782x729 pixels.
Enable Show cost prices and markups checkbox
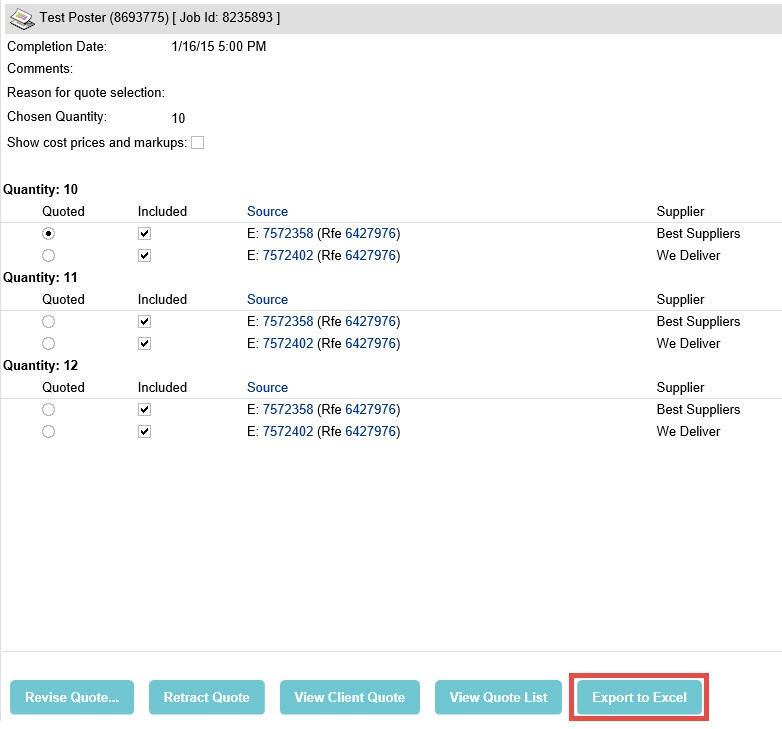pos(197,143)
